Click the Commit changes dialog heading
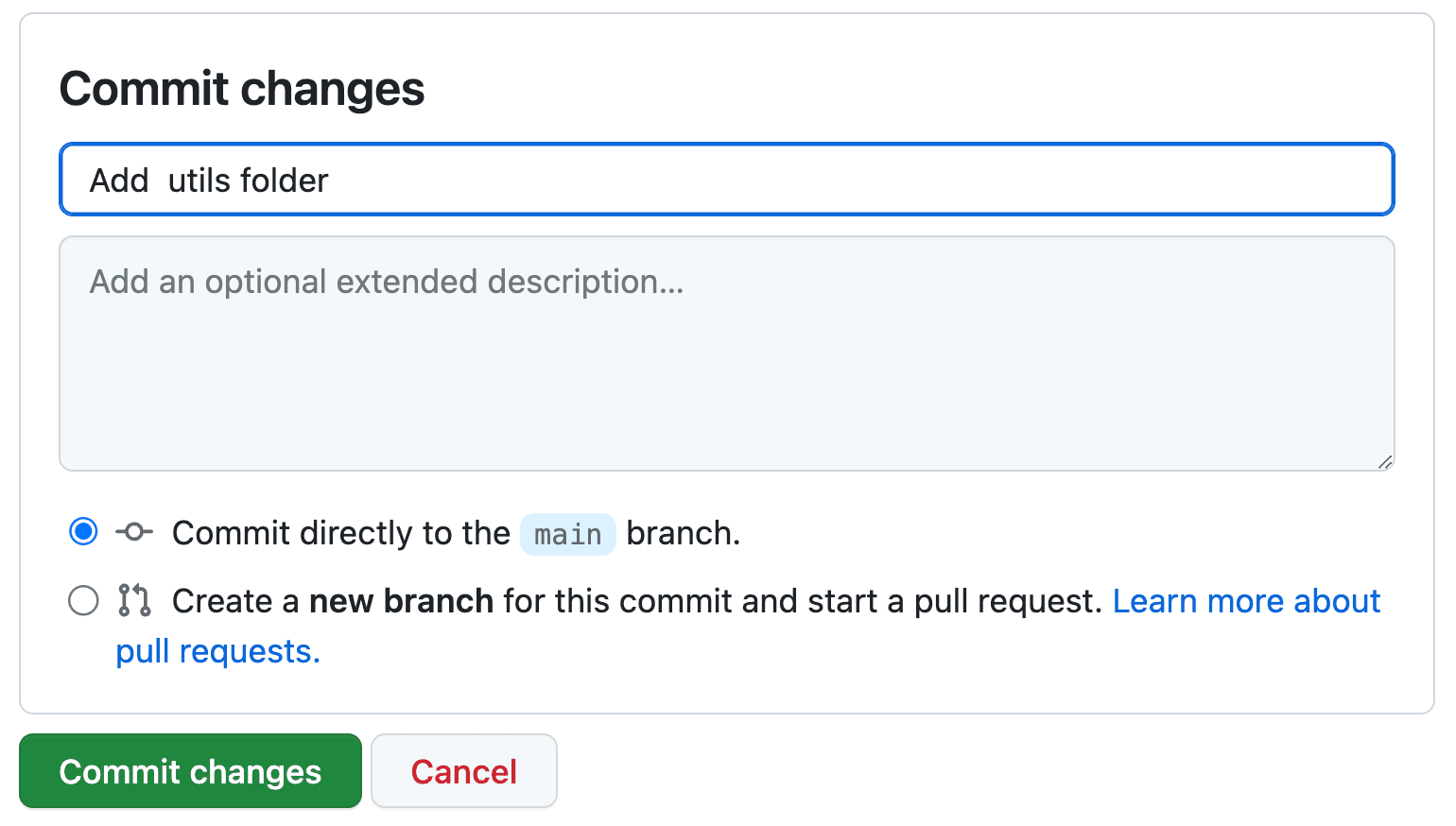The image size is (1456, 826). point(242,89)
